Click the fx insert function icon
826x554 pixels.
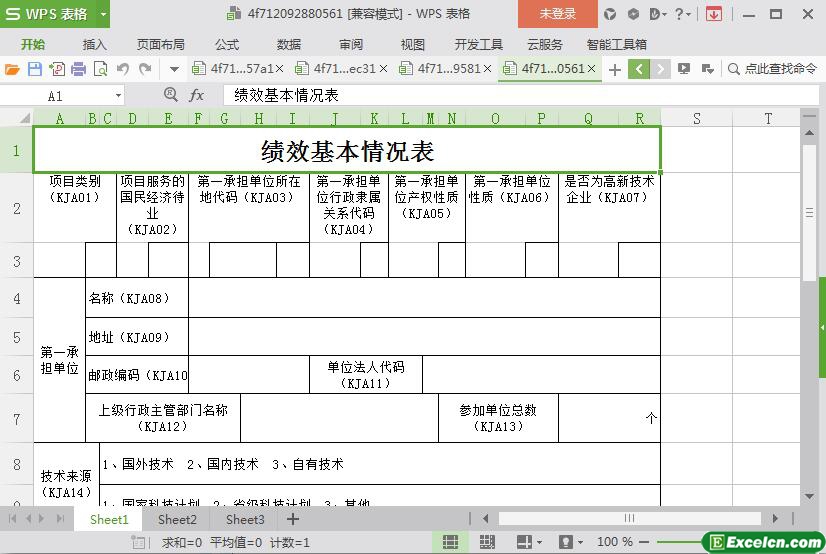(196, 95)
